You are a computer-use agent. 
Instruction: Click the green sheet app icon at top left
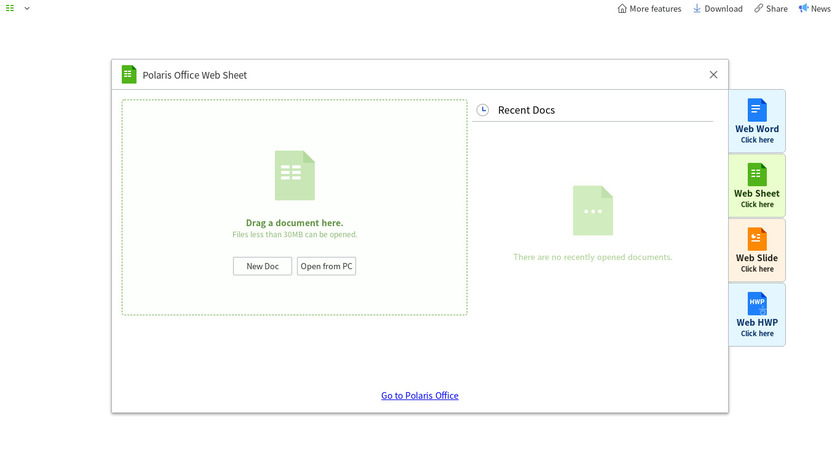coord(10,8)
